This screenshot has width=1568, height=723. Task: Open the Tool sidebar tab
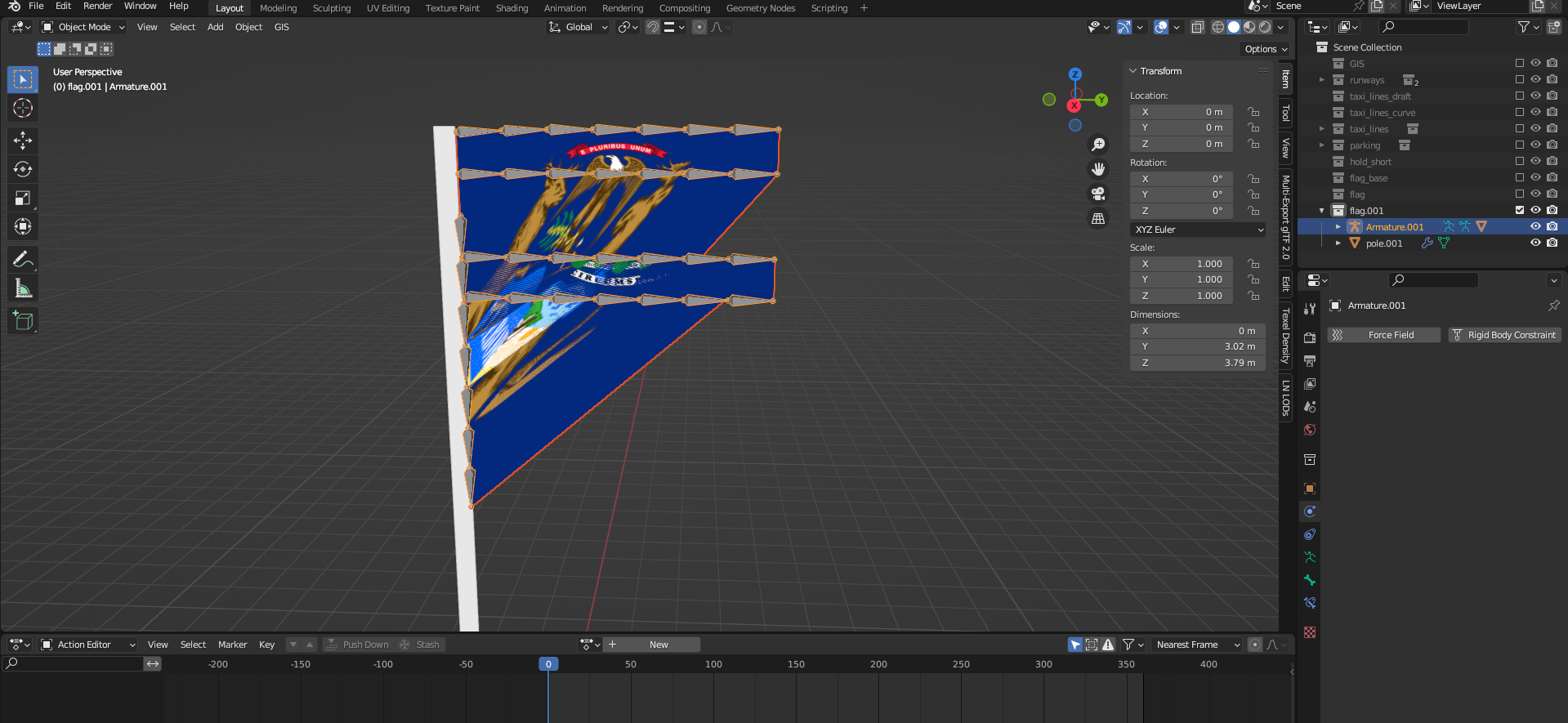(x=1285, y=112)
